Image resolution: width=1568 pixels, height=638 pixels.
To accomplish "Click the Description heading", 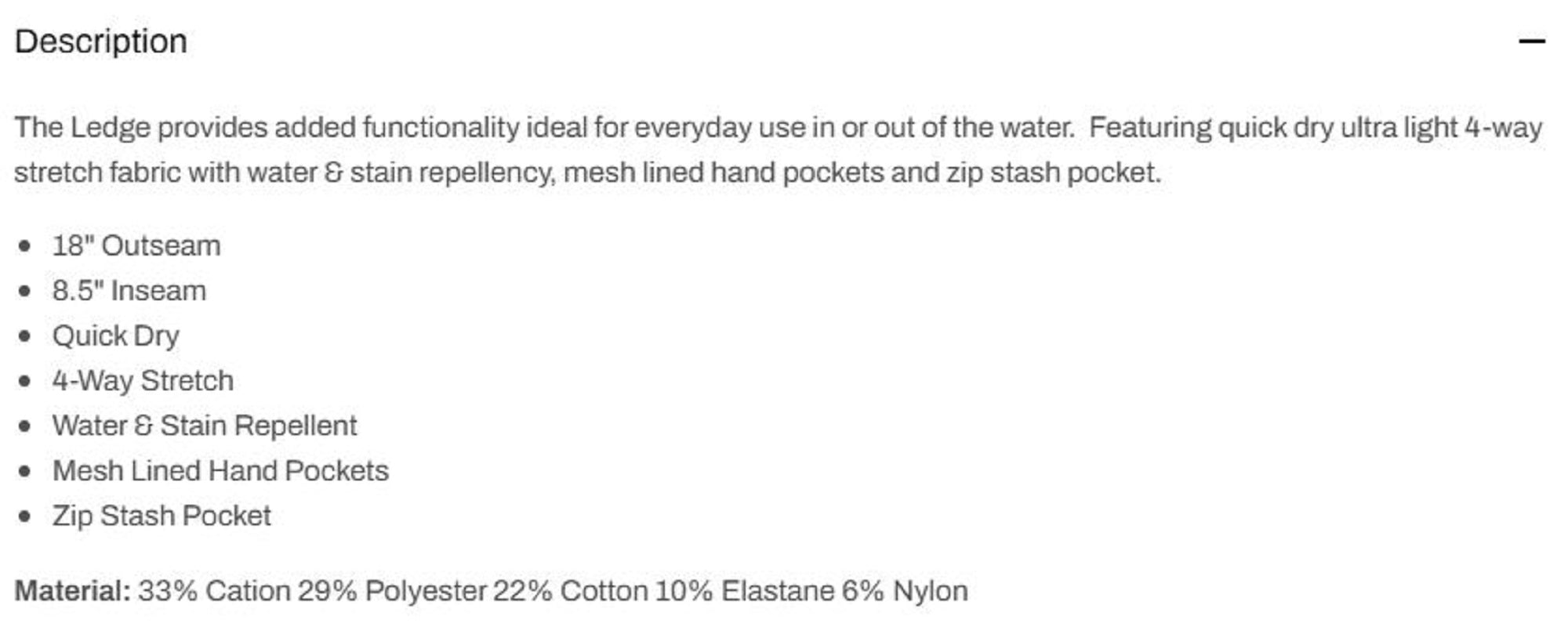I will click(x=101, y=42).
